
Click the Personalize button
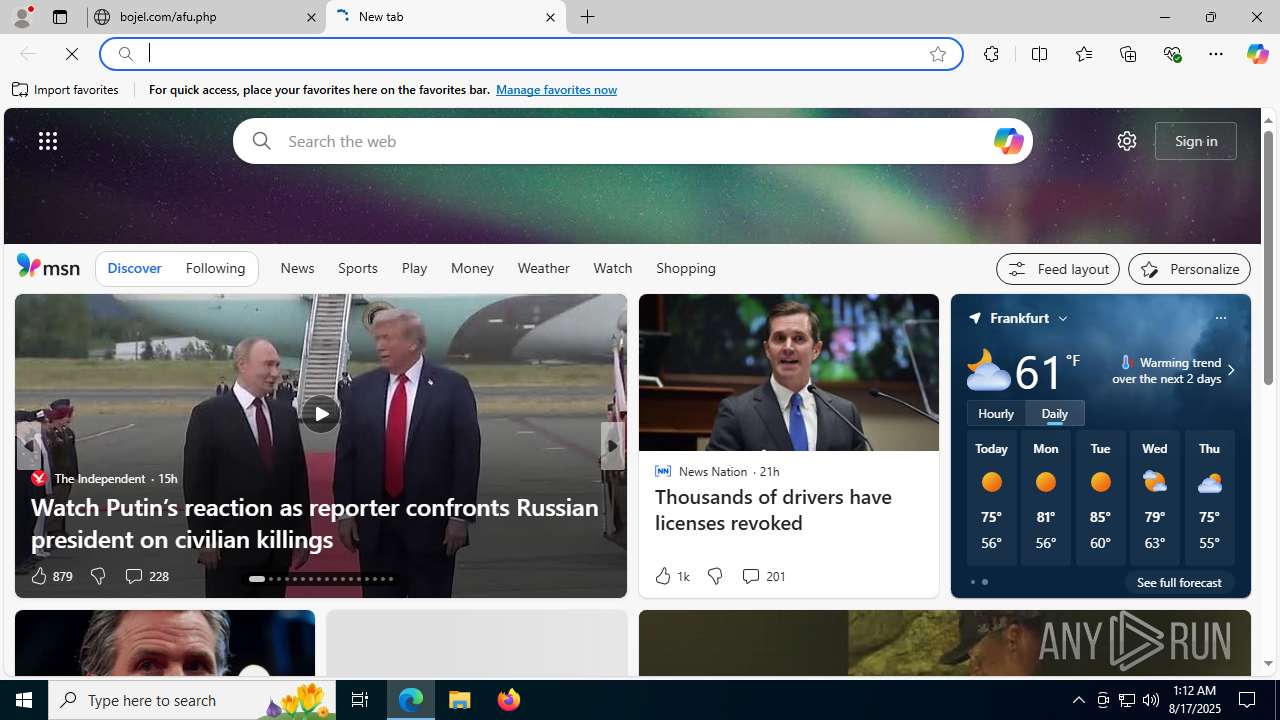click(1189, 269)
